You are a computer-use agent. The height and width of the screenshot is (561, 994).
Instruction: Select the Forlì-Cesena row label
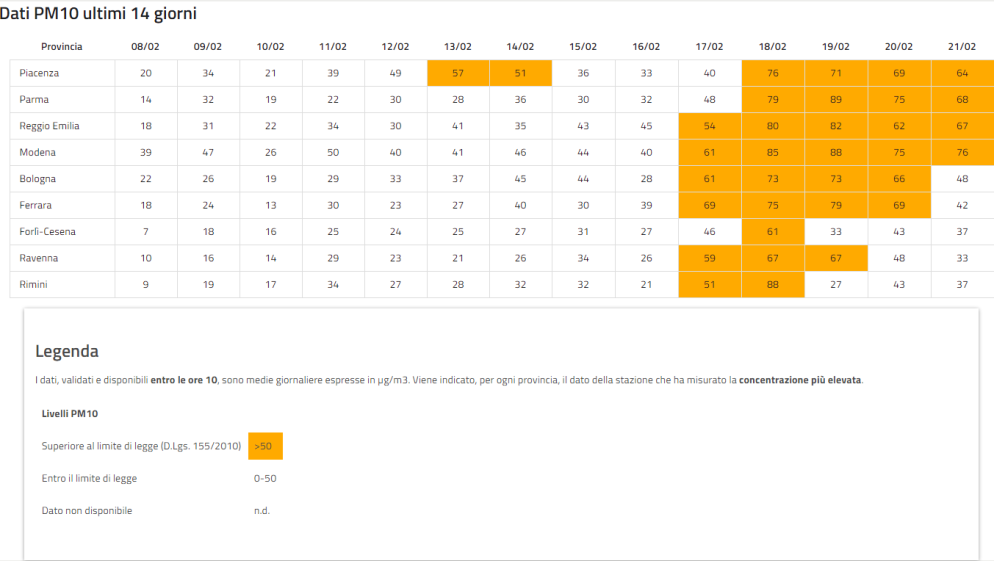pos(48,231)
